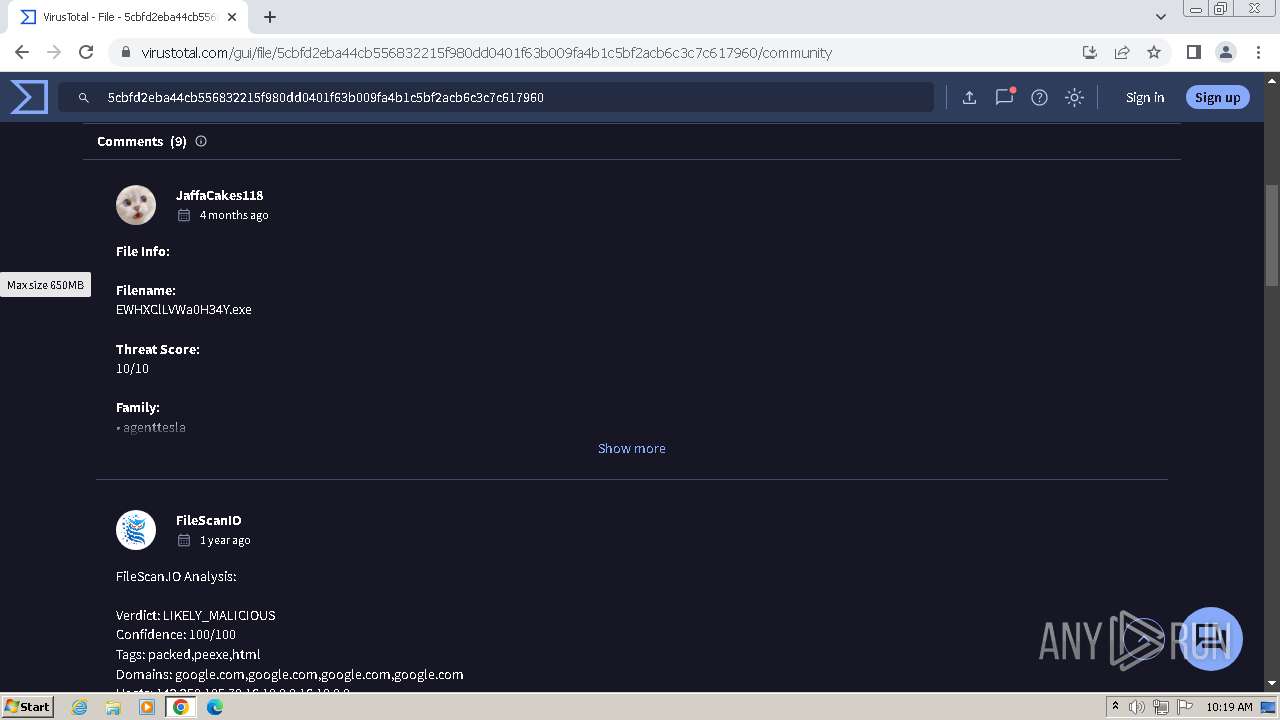Share this page icon
The height and width of the screenshot is (720, 1280).
pos(1122,52)
